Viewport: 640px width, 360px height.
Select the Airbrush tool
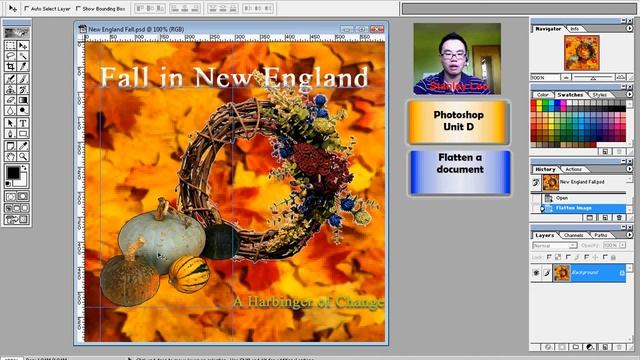tap(10, 79)
